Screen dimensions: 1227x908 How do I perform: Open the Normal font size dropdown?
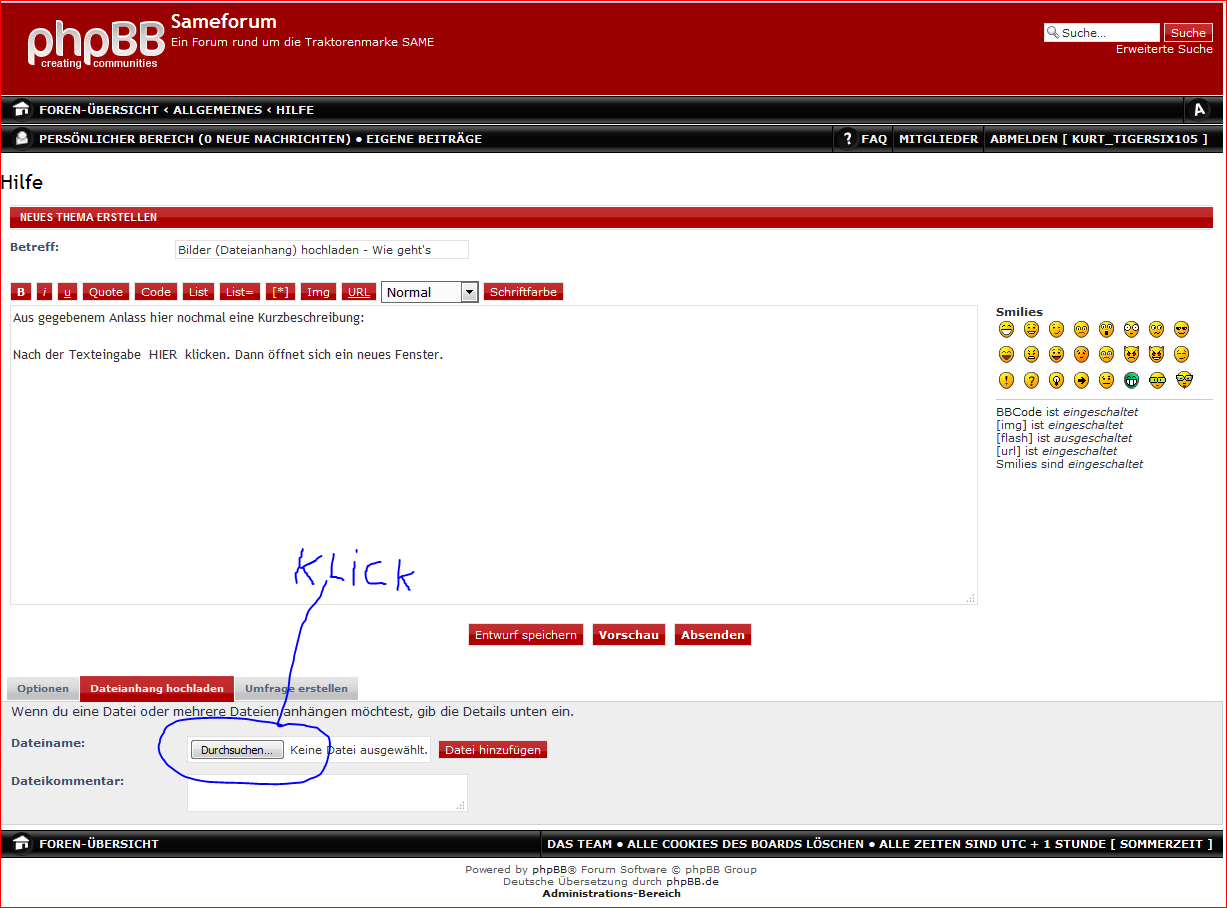click(430, 292)
